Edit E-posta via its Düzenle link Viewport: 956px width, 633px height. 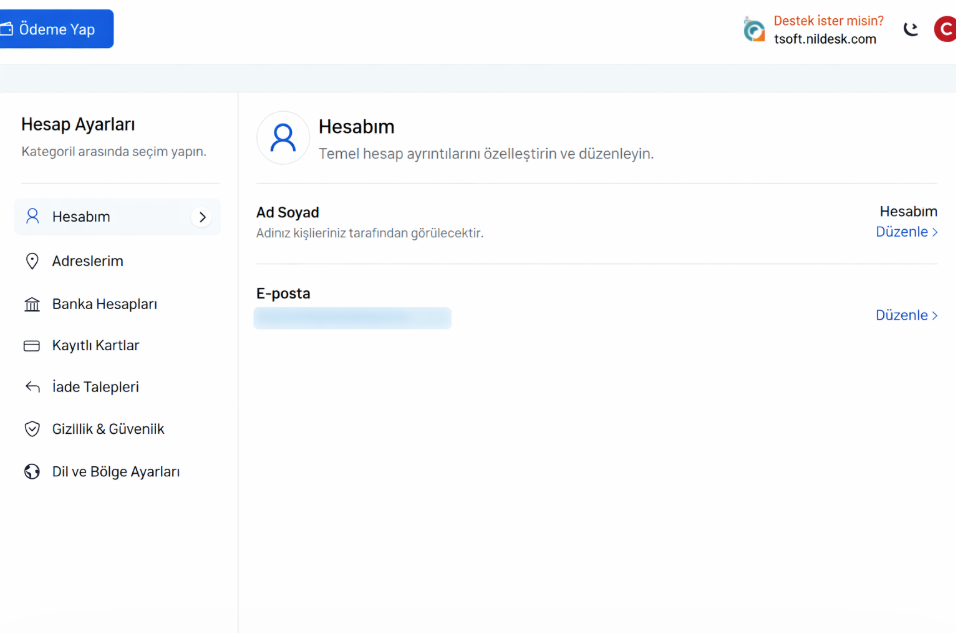point(906,315)
